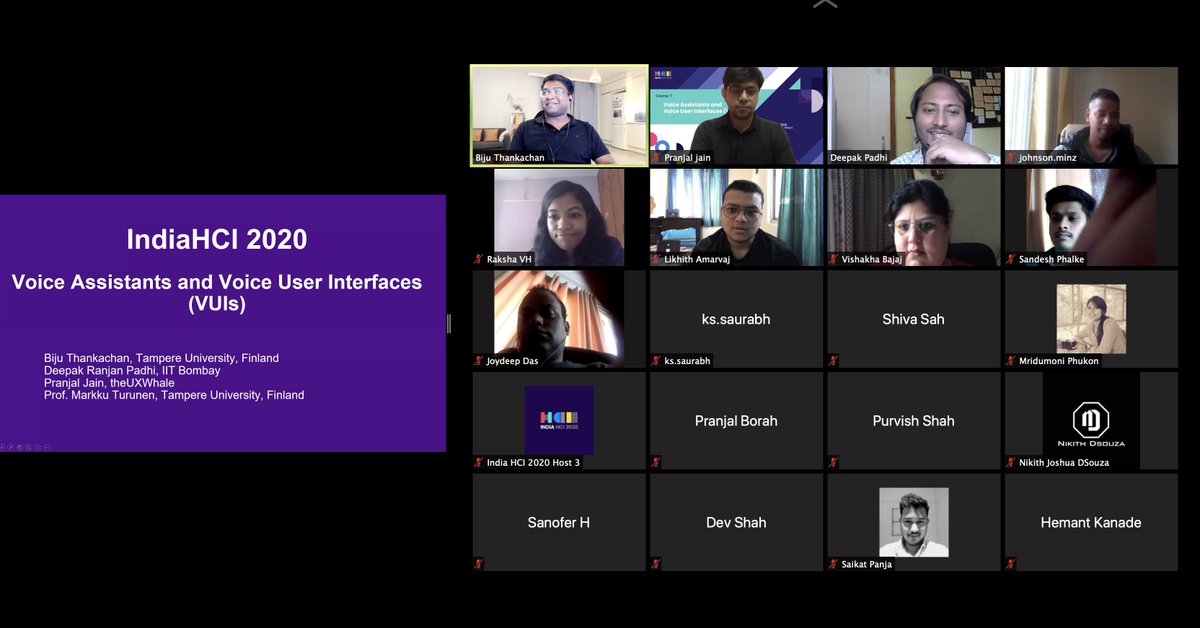Screen dimensions: 1200x628
Task: Click the muted mic icon beside India HCI 2020 Host 3
Action: tap(479, 463)
